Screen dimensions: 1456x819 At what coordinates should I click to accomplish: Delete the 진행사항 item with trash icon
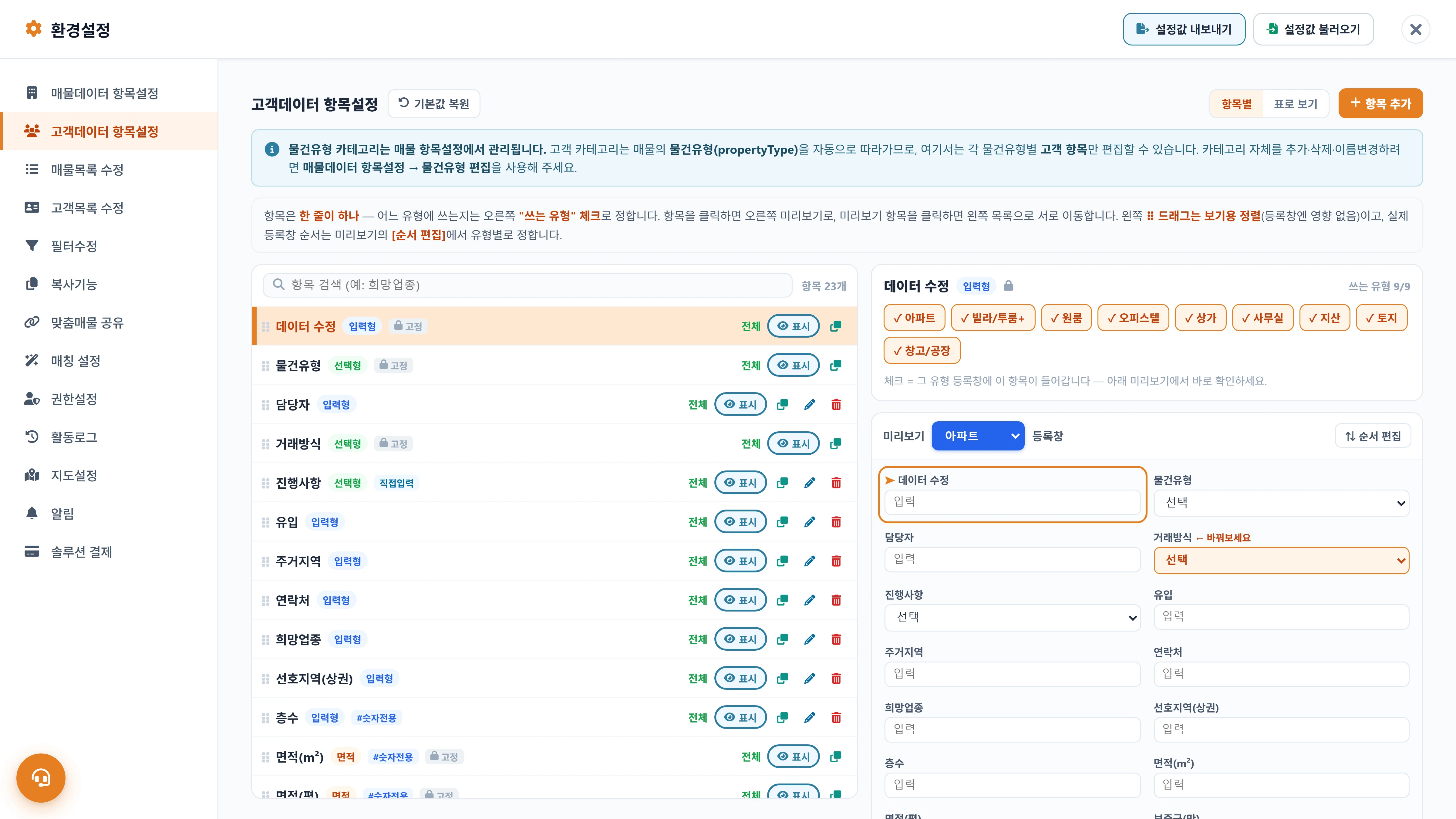click(836, 483)
